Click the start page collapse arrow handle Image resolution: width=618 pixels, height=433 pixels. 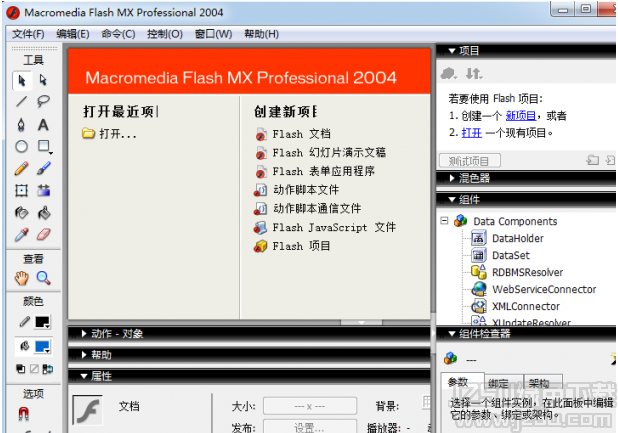(361, 322)
